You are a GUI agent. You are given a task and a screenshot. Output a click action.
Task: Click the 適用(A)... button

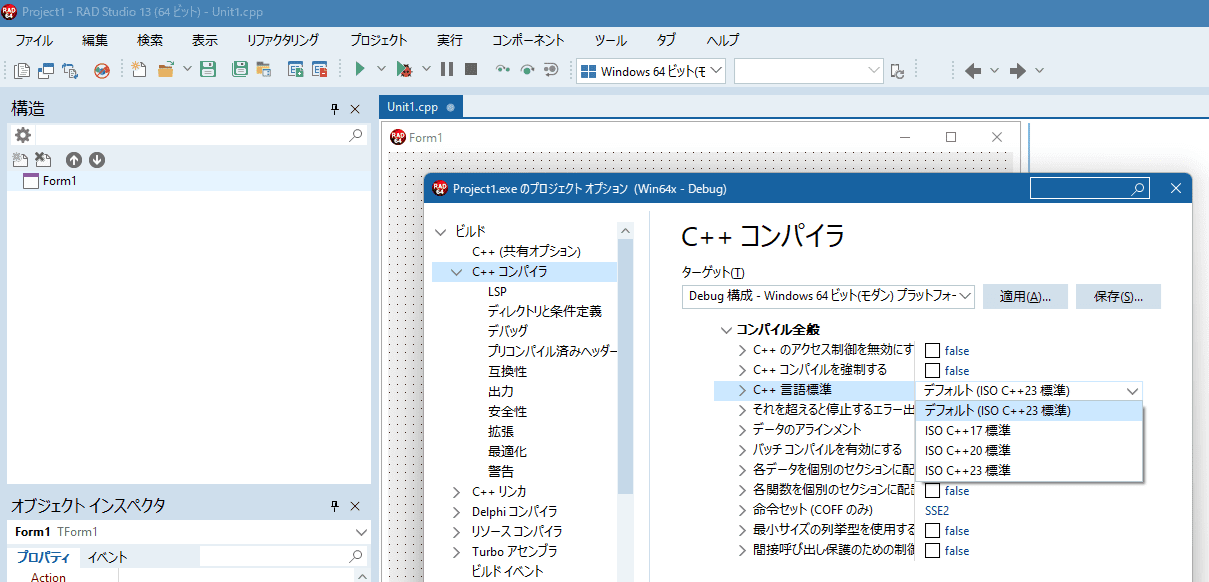(x=1025, y=297)
